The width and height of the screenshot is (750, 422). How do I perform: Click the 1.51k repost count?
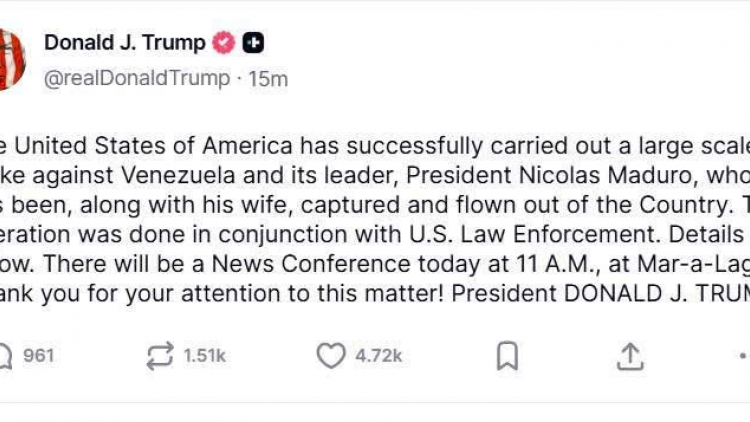pyautogui.click(x=204, y=355)
